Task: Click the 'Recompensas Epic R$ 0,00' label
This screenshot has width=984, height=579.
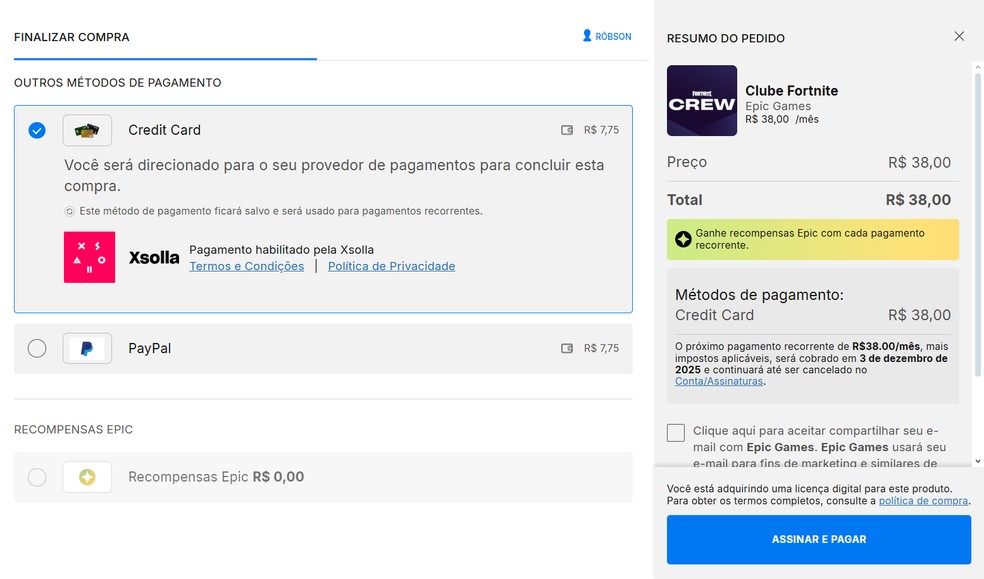Action: click(x=216, y=477)
